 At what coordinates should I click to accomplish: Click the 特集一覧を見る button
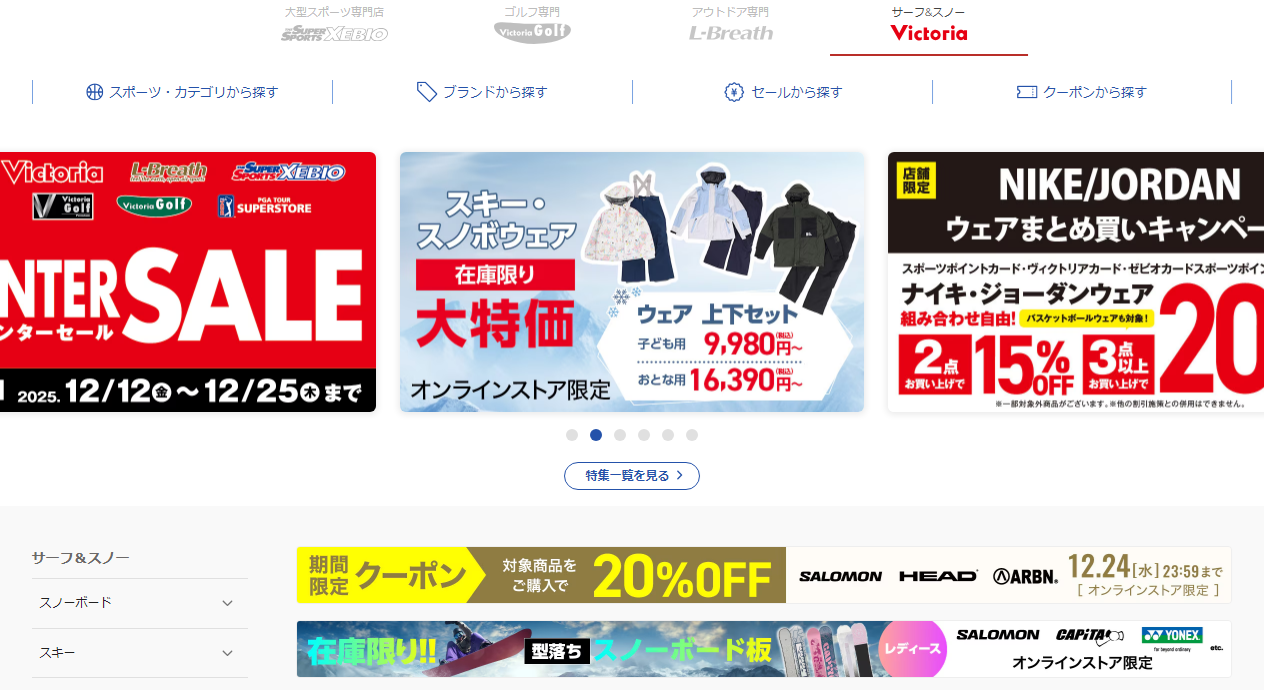point(632,476)
